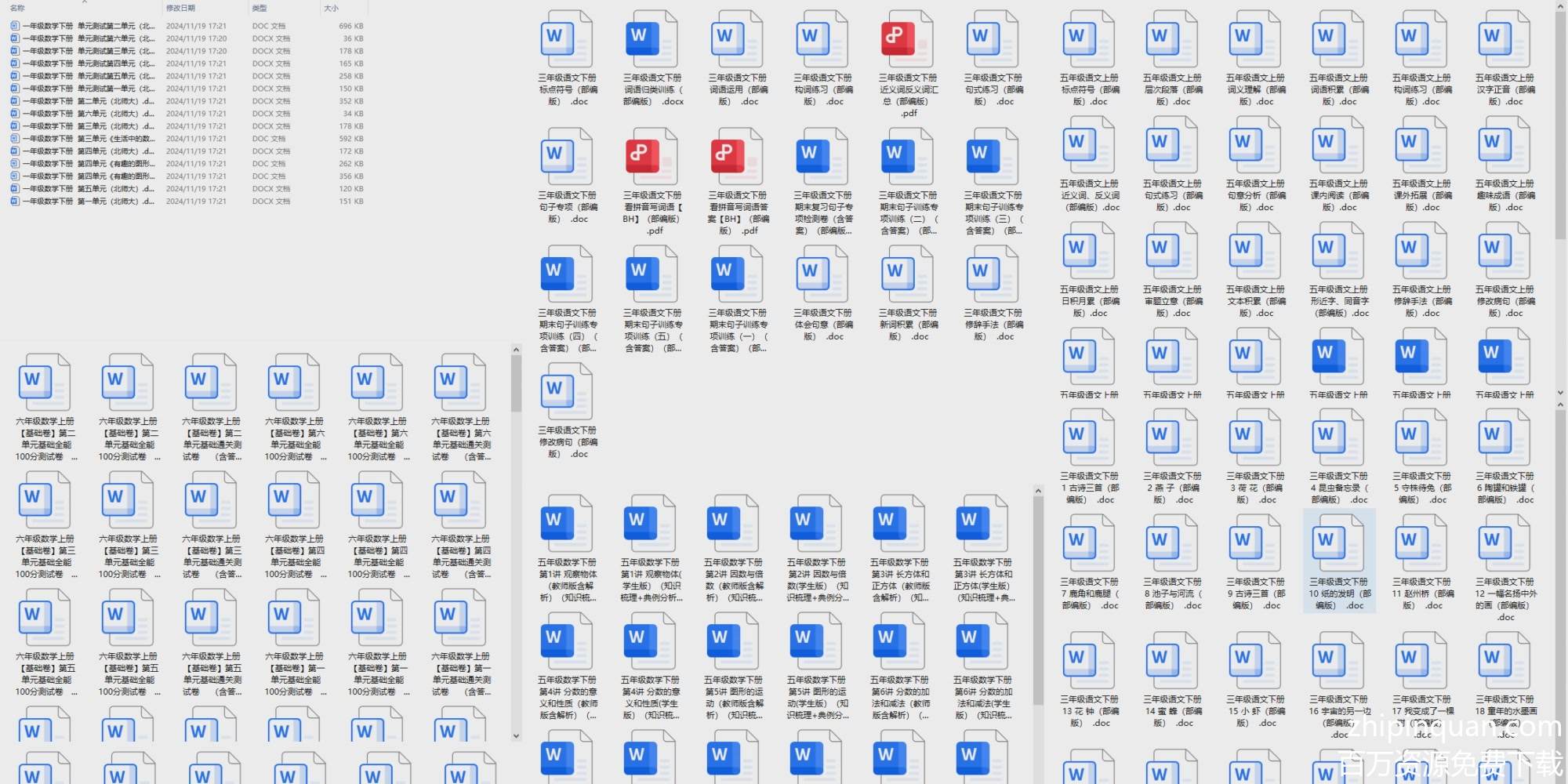
Task: Open 三年级语文下册 14 蜜蜂 doc file
Action: point(1172,681)
